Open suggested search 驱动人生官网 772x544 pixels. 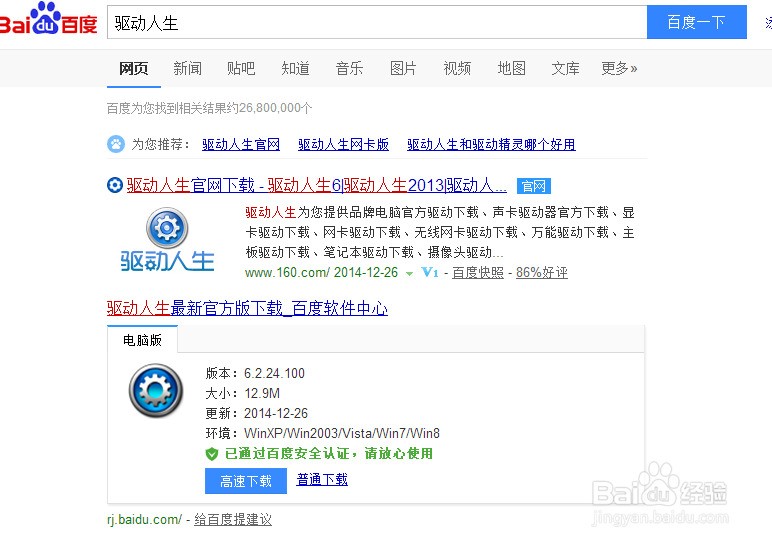click(x=241, y=145)
